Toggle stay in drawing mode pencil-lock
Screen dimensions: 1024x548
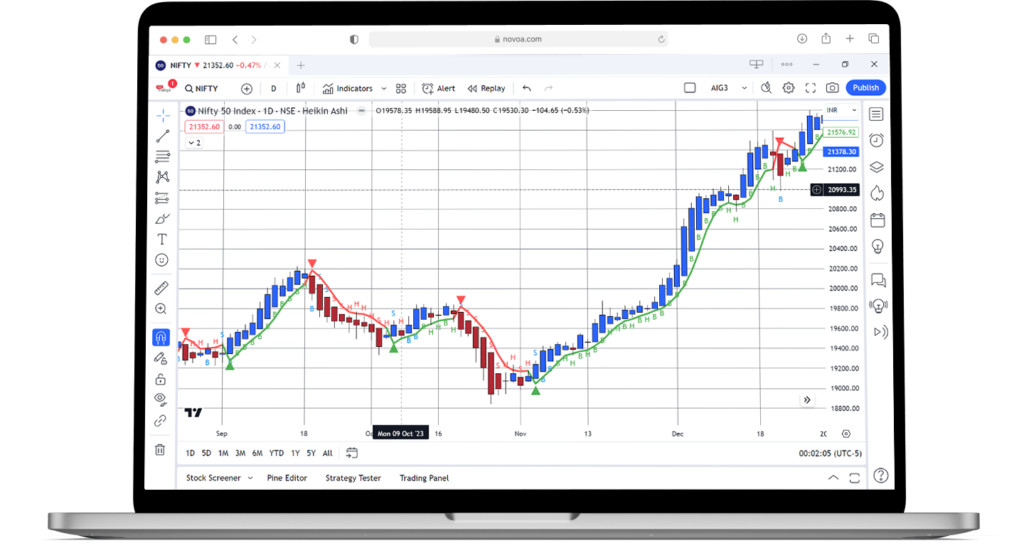(x=161, y=358)
